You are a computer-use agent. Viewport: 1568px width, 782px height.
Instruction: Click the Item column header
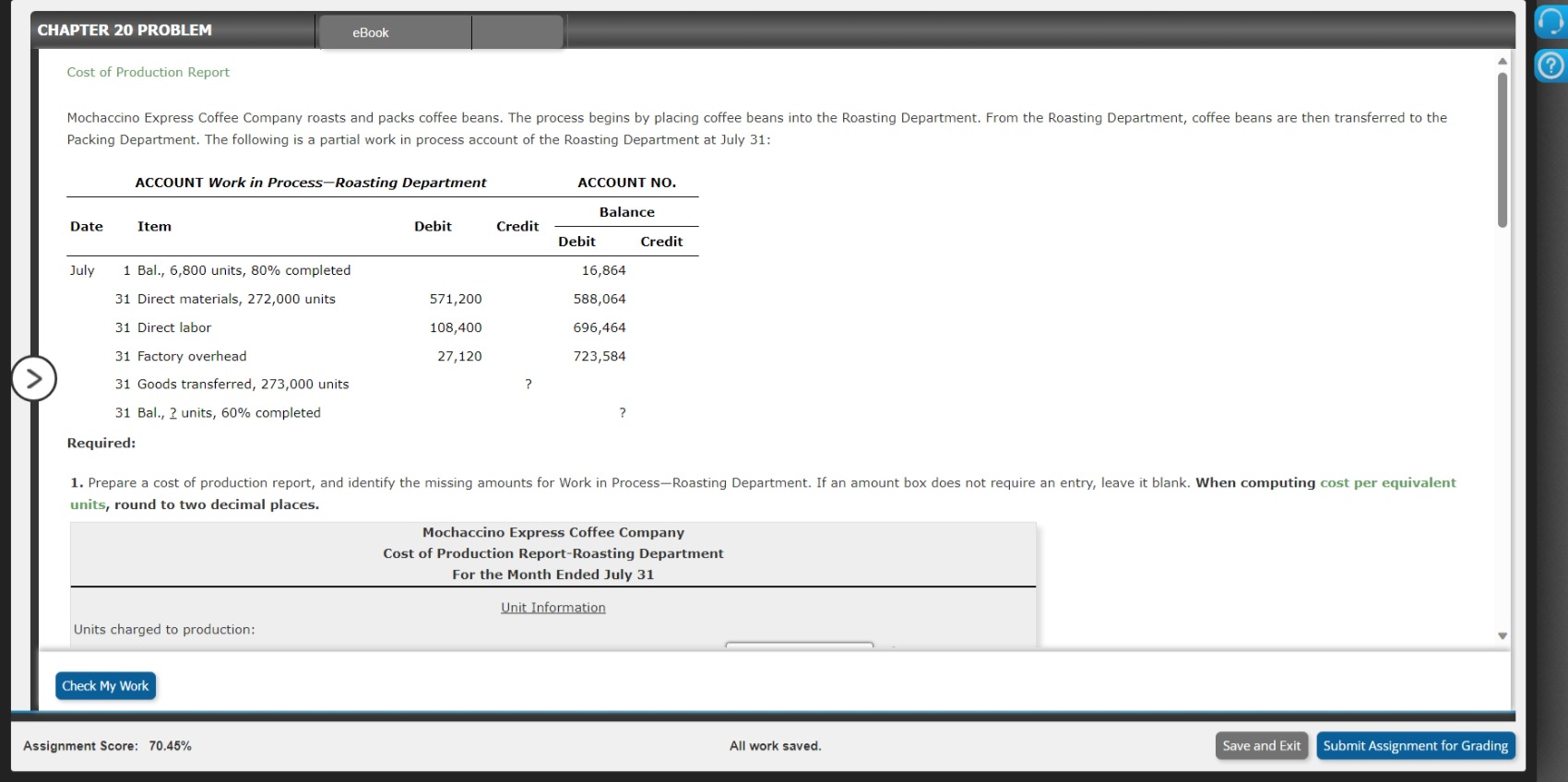pos(154,226)
